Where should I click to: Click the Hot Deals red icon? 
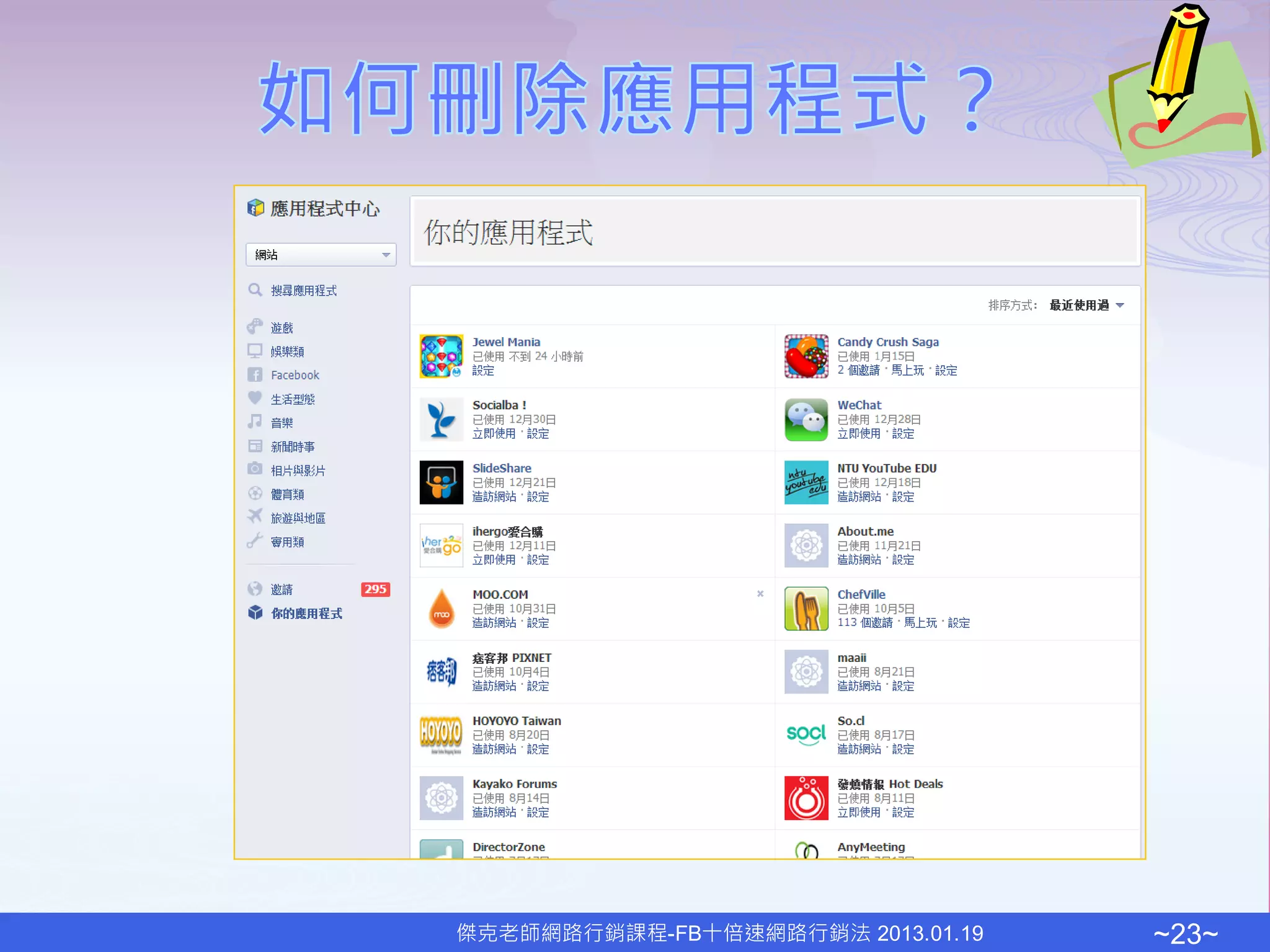(806, 798)
